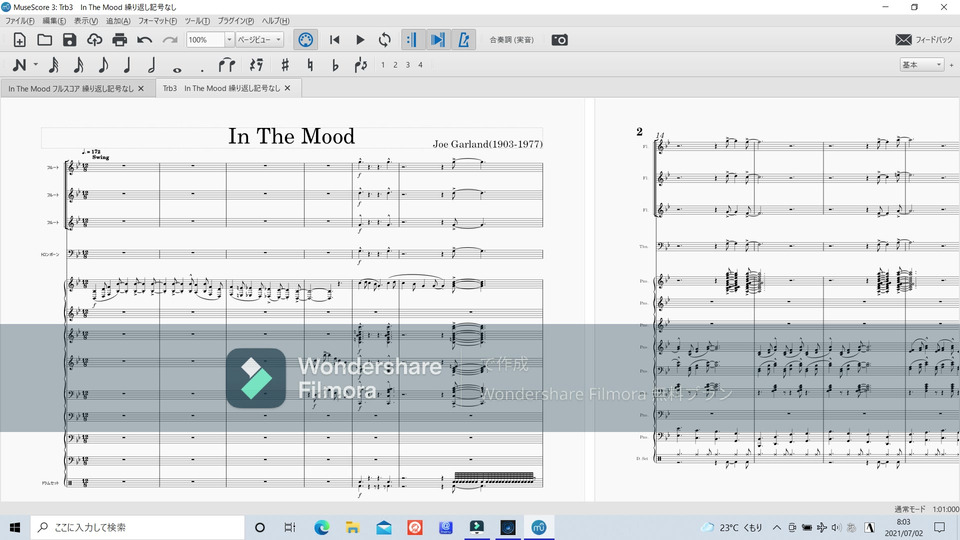The width and height of the screenshot is (960, 540).
Task: Take a snapshot with the camera icon
Action: (x=560, y=40)
